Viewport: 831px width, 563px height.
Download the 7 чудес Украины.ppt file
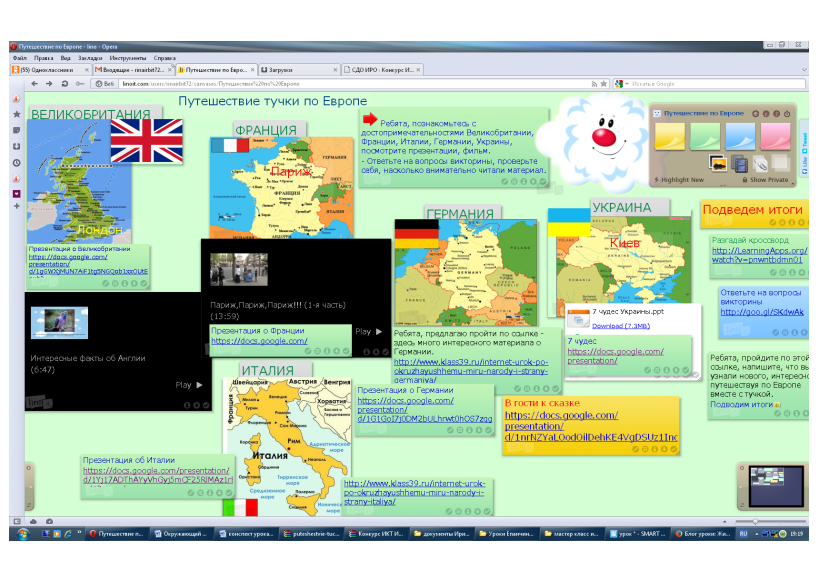[x=621, y=326]
